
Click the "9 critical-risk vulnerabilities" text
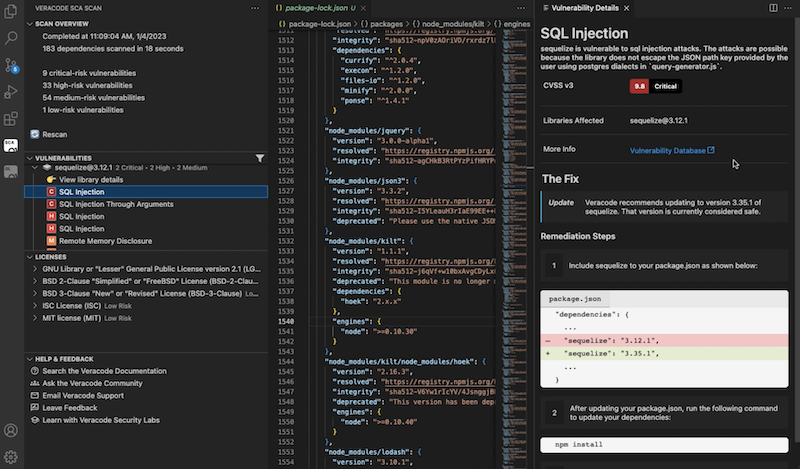[89, 73]
